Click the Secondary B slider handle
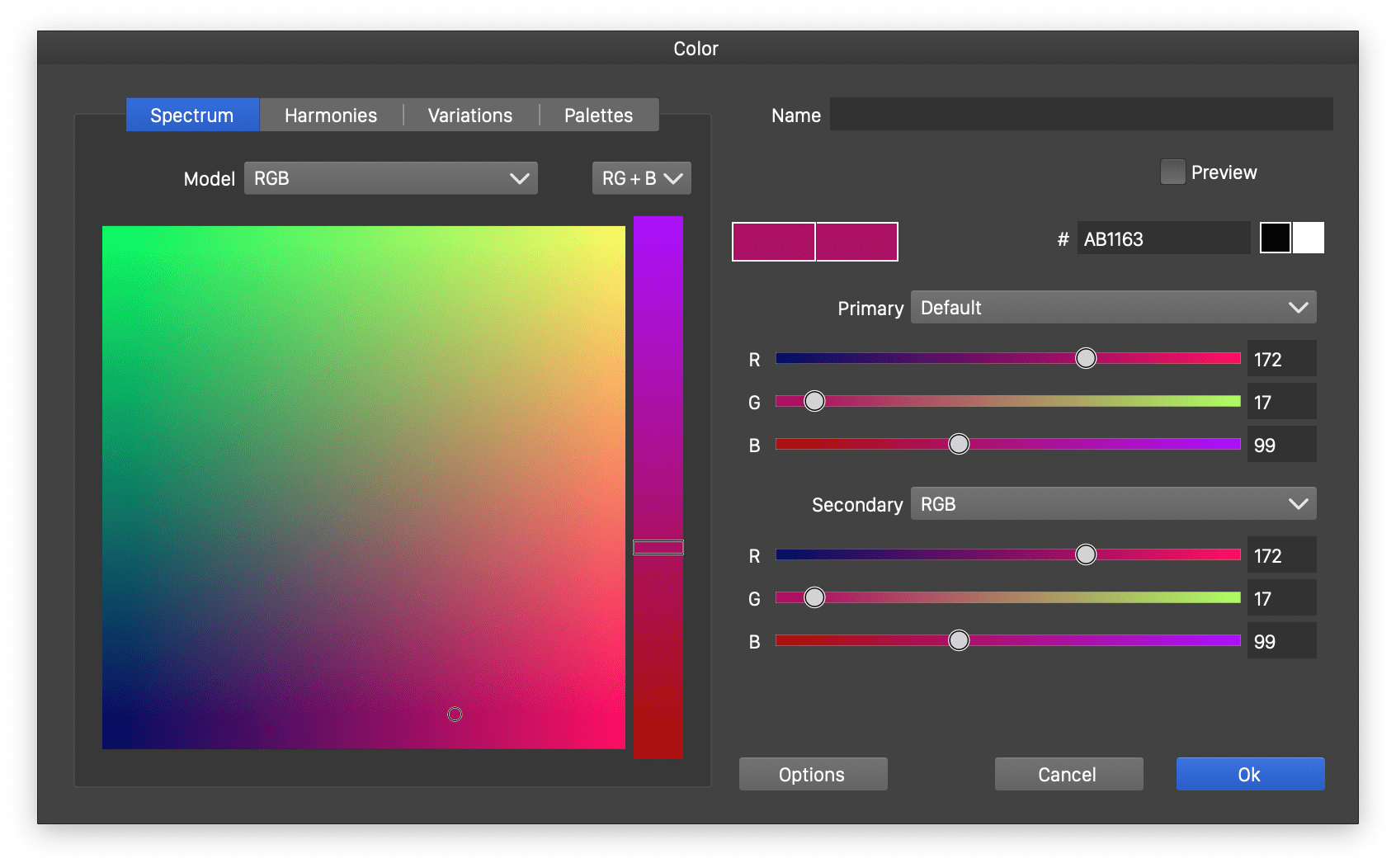Image resolution: width=1396 pixels, height=868 pixels. 959,639
